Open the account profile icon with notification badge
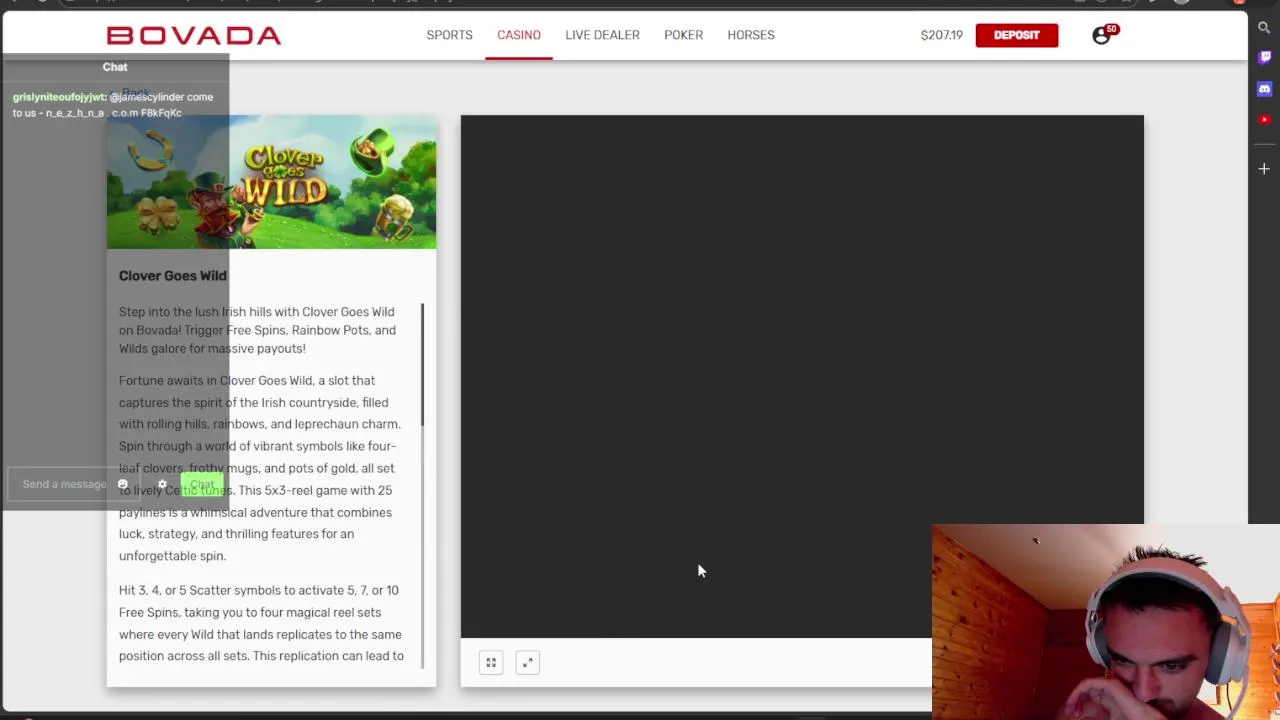1280x720 pixels. pos(1103,35)
